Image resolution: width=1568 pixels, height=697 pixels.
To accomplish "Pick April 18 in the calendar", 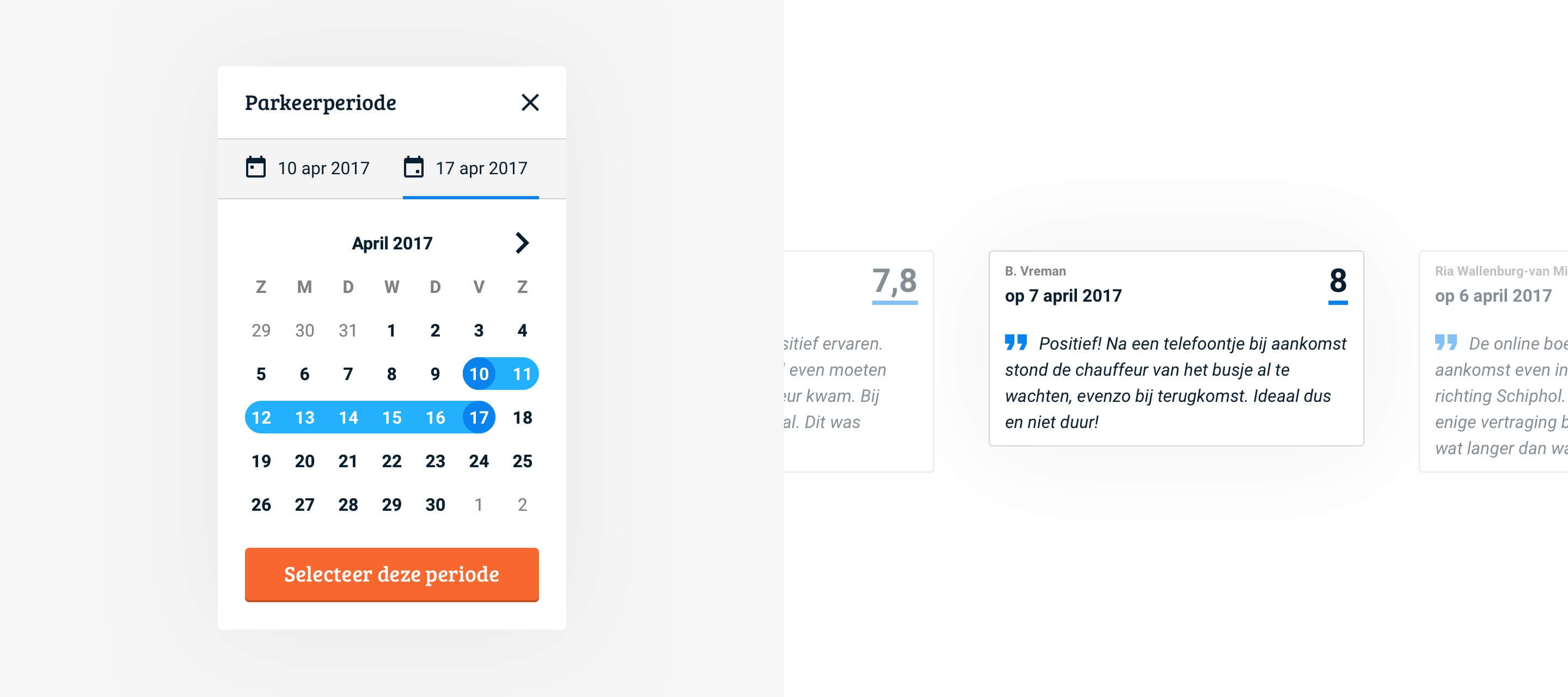I will (522, 418).
